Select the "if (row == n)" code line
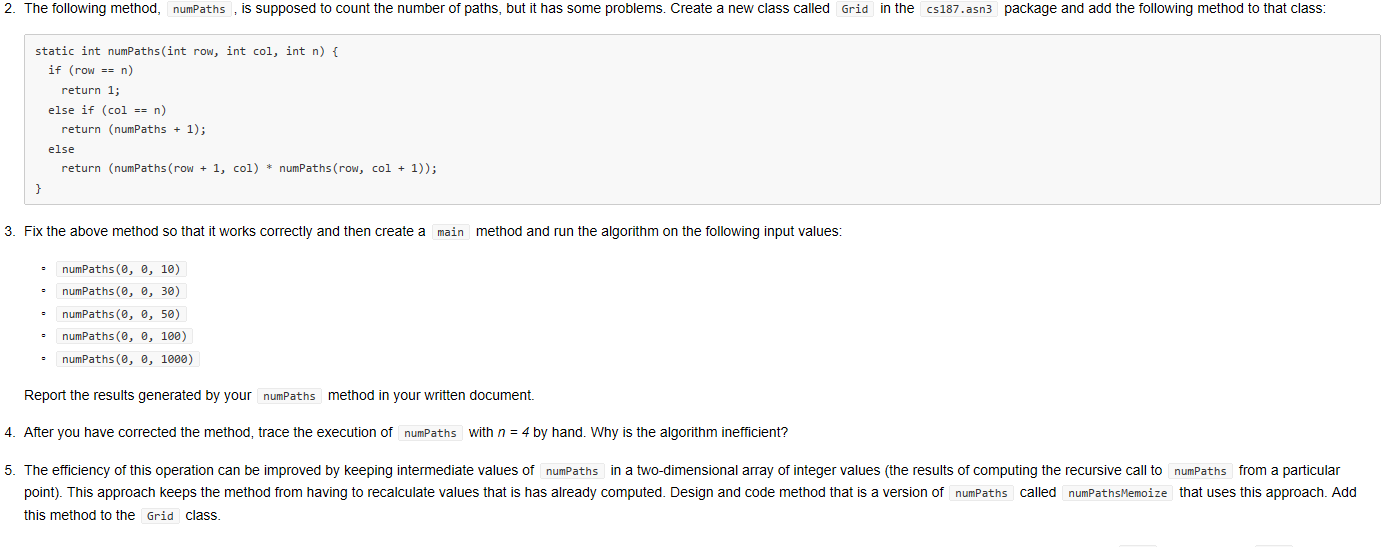This screenshot has width=1383, height=547. pos(90,70)
